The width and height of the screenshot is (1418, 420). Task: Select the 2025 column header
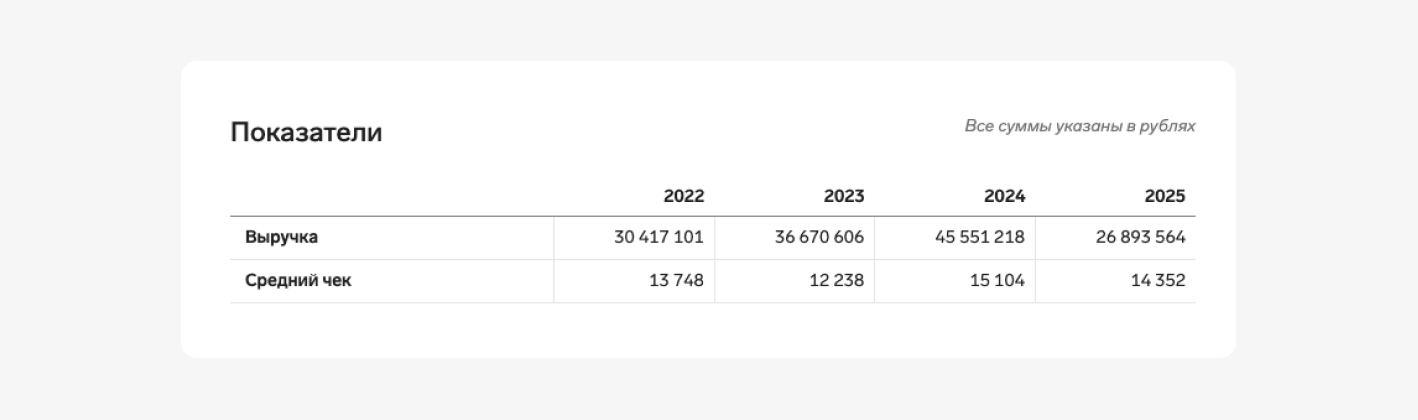point(1165,196)
